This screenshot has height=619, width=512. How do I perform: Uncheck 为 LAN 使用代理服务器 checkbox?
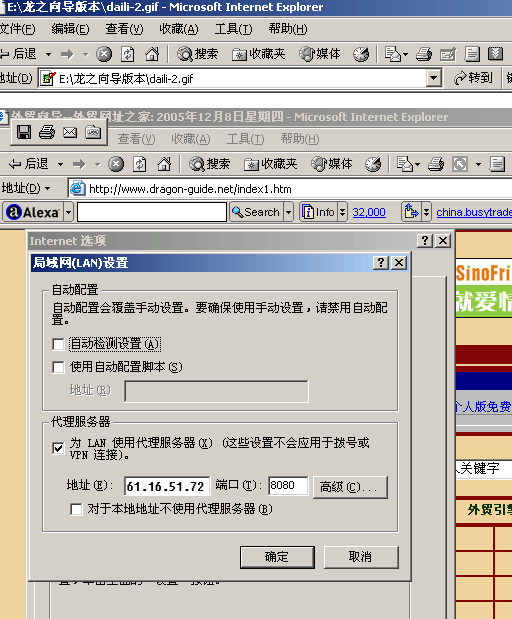[x=58, y=448]
